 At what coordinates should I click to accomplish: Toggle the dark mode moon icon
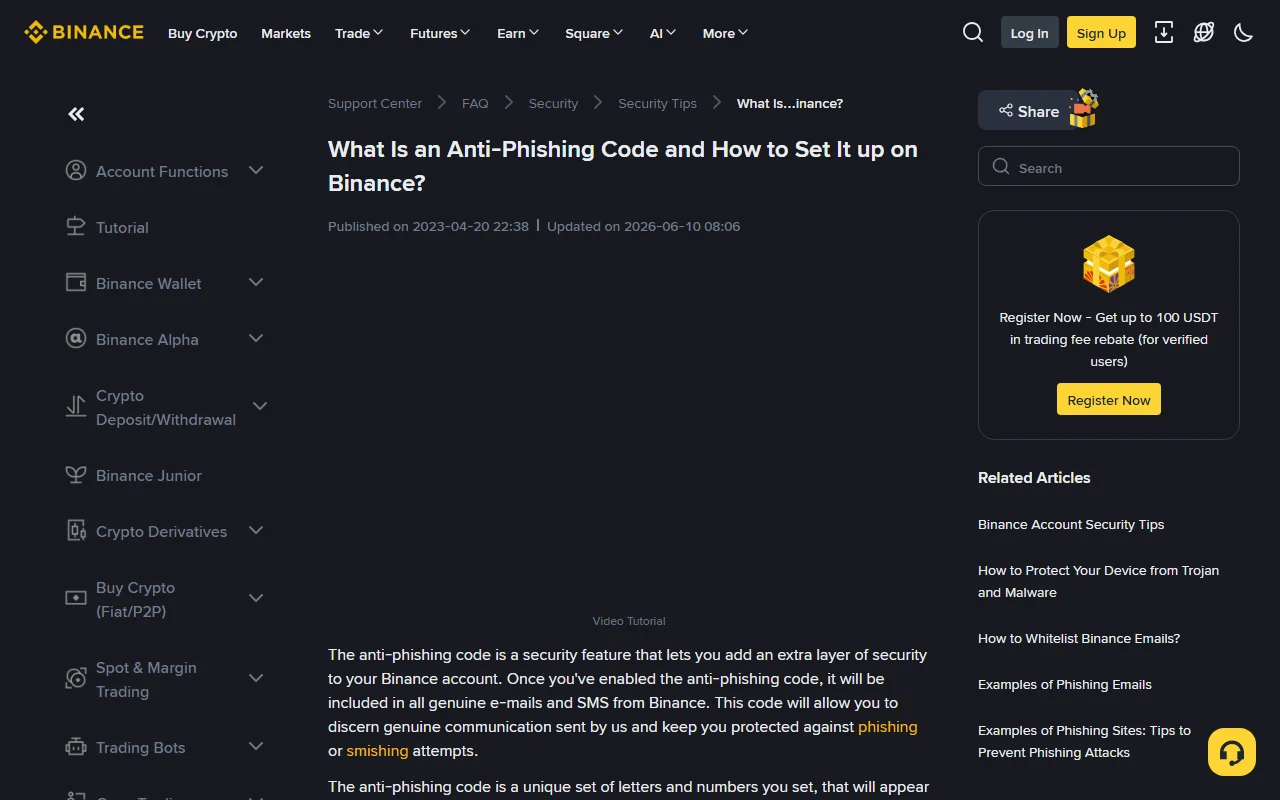point(1244,33)
